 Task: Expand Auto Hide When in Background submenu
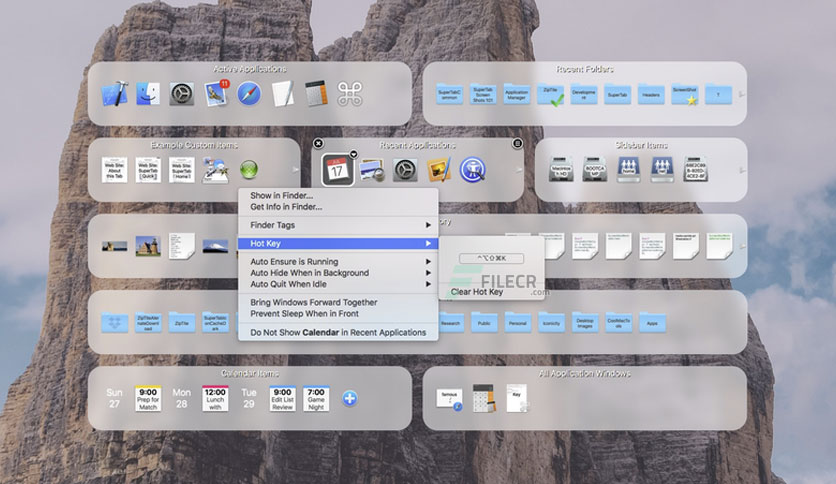(338, 273)
